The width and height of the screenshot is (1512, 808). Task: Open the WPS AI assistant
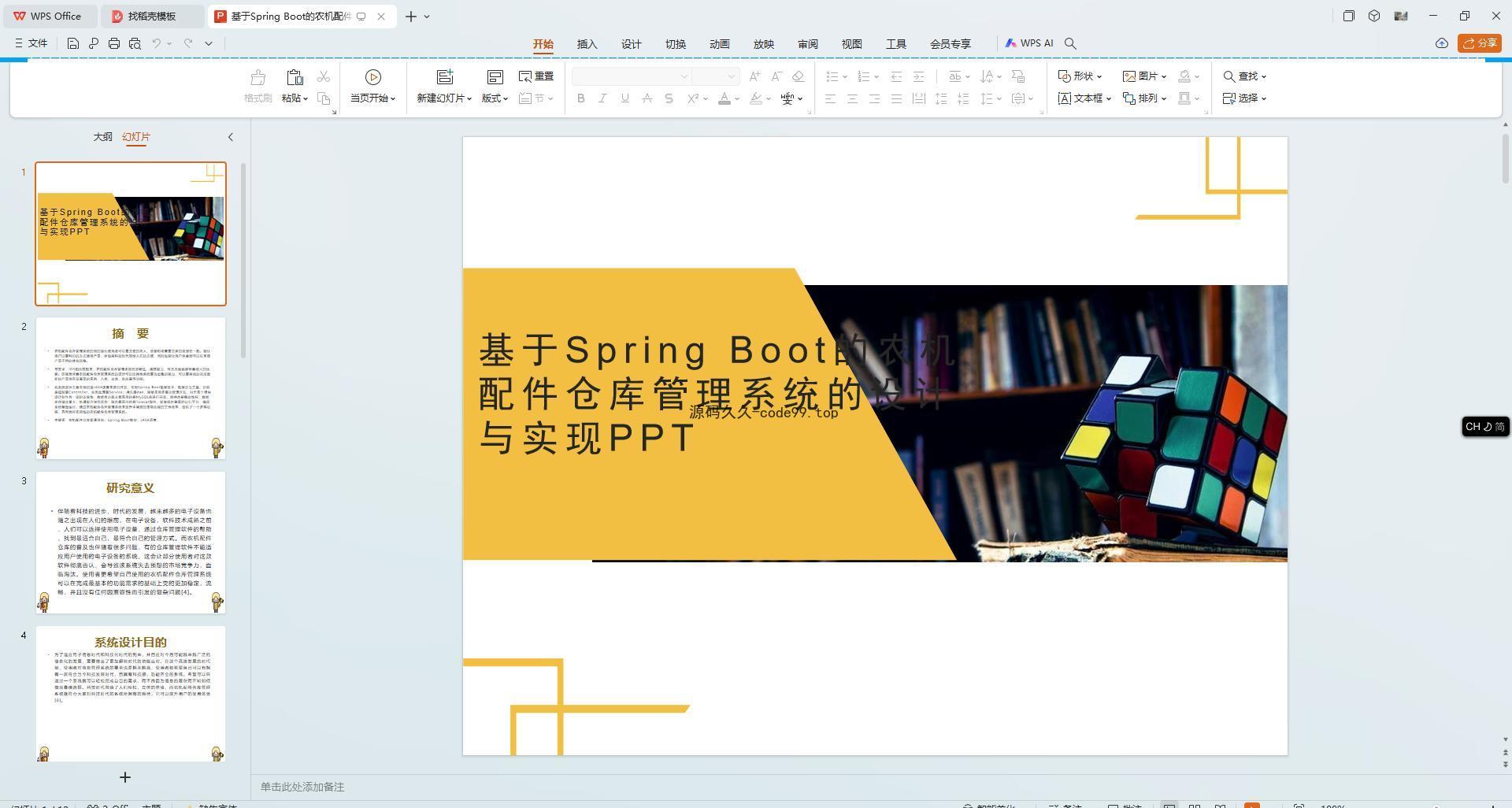(x=1029, y=43)
